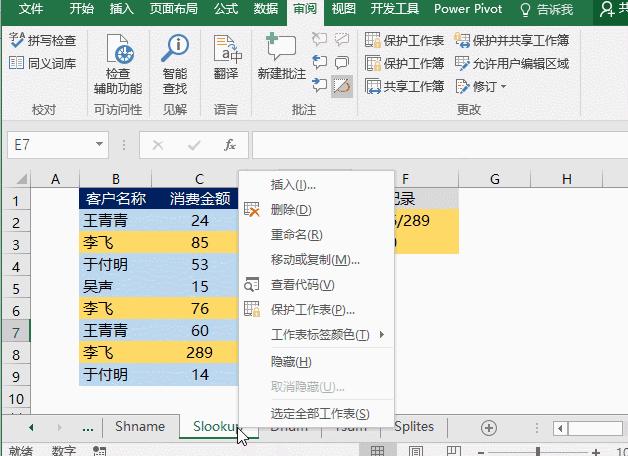Switch to normal view in status bar
This screenshot has height=456, width=628.
click(x=377, y=451)
